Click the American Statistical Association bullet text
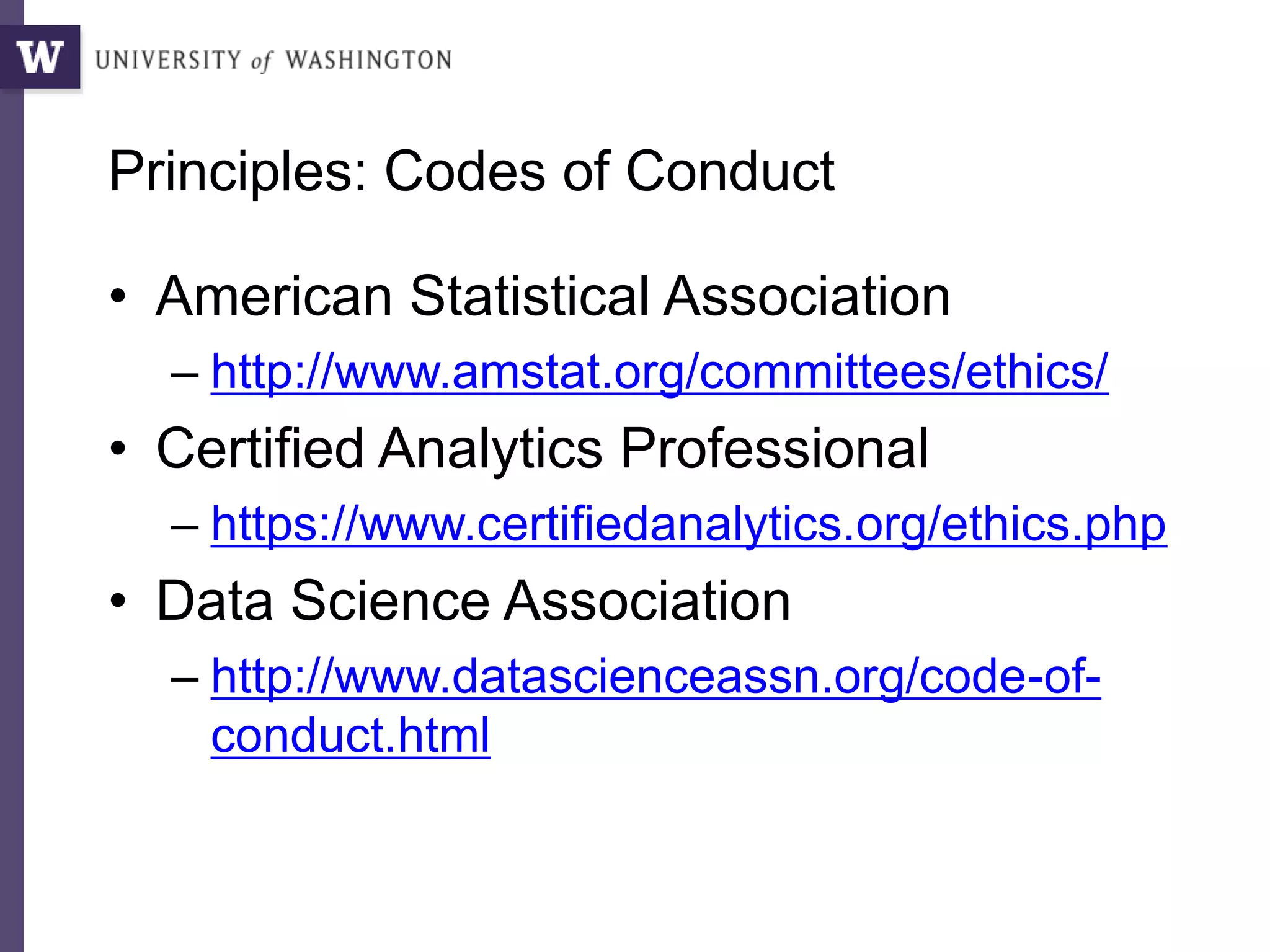The image size is (1270, 952). [553, 296]
